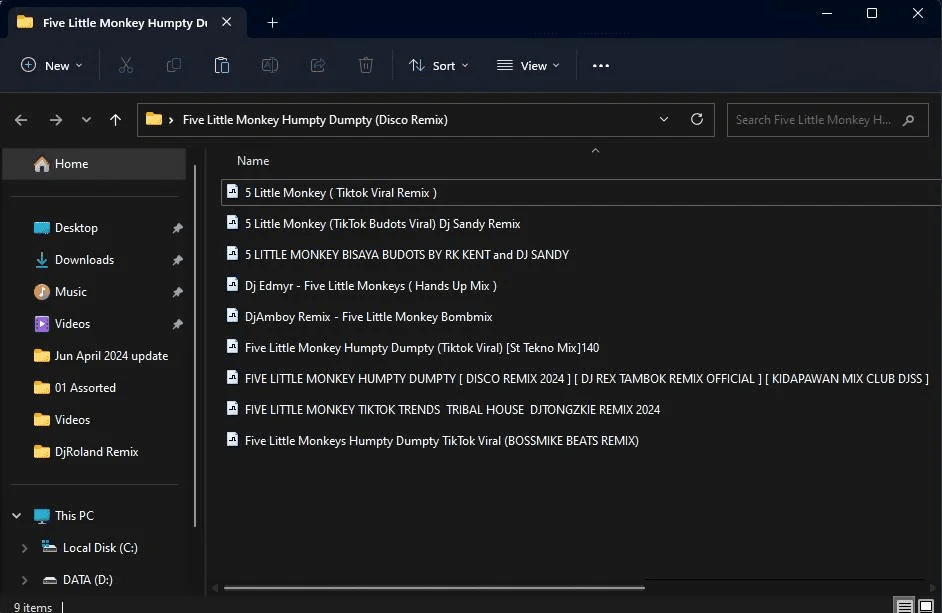Close the Five Little Monkey tab
Viewport: 942px width, 613px height.
(226, 22)
